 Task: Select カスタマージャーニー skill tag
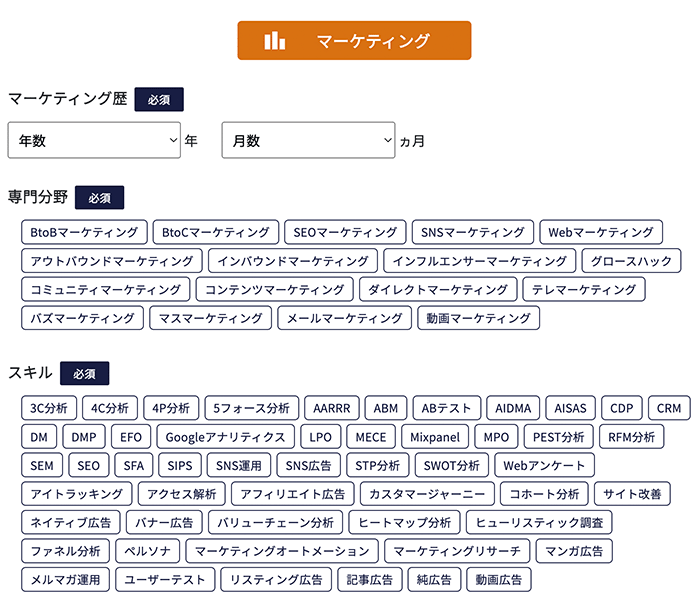point(427,494)
